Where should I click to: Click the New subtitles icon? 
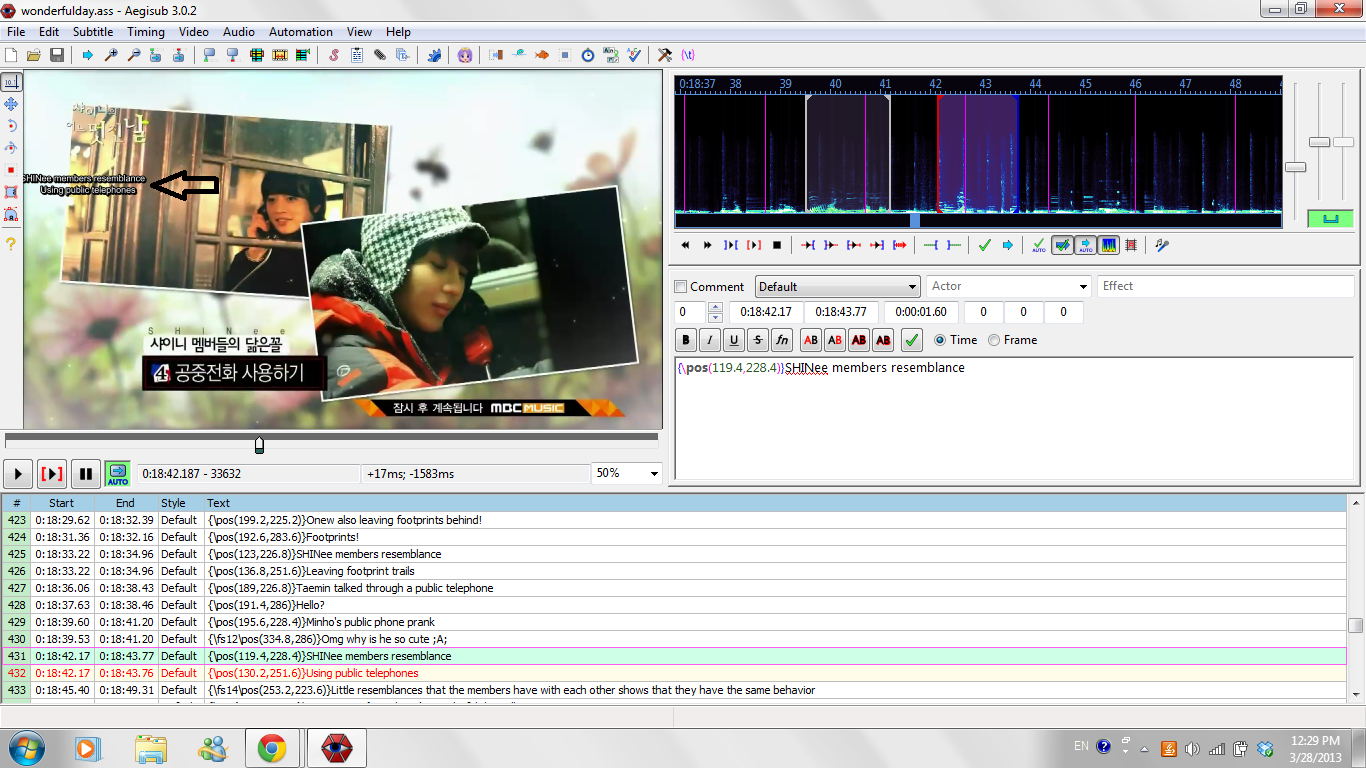[x=11, y=55]
